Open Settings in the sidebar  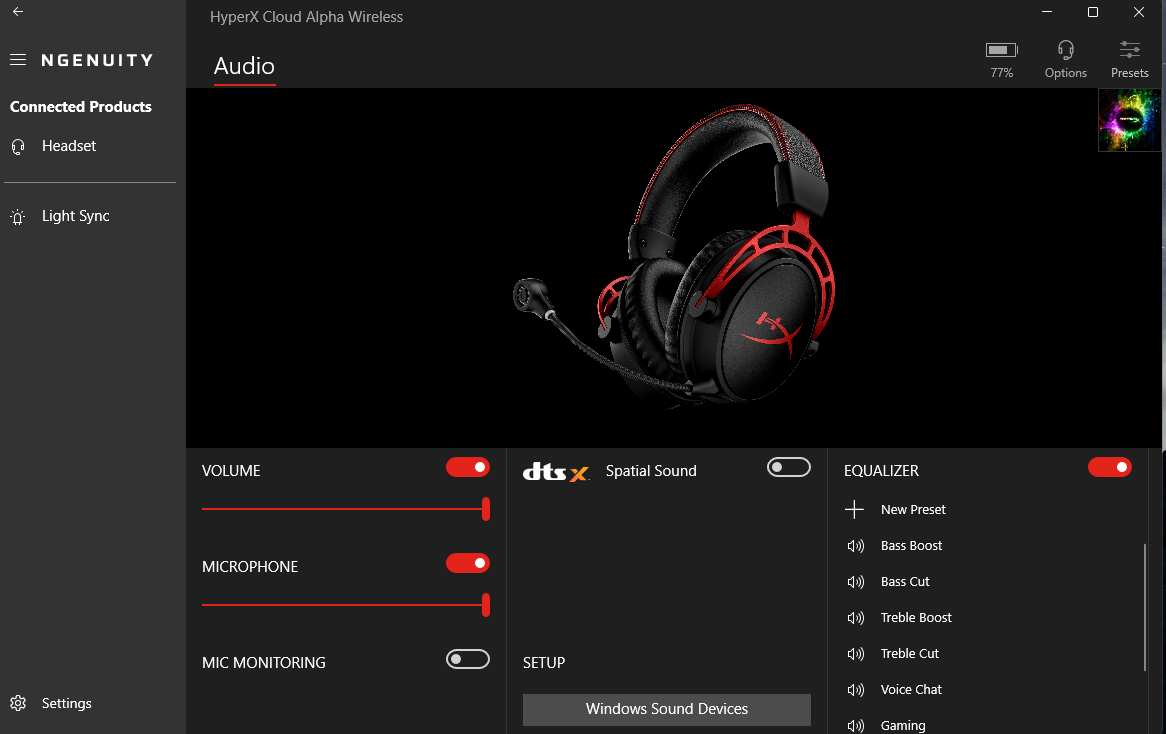(x=66, y=703)
